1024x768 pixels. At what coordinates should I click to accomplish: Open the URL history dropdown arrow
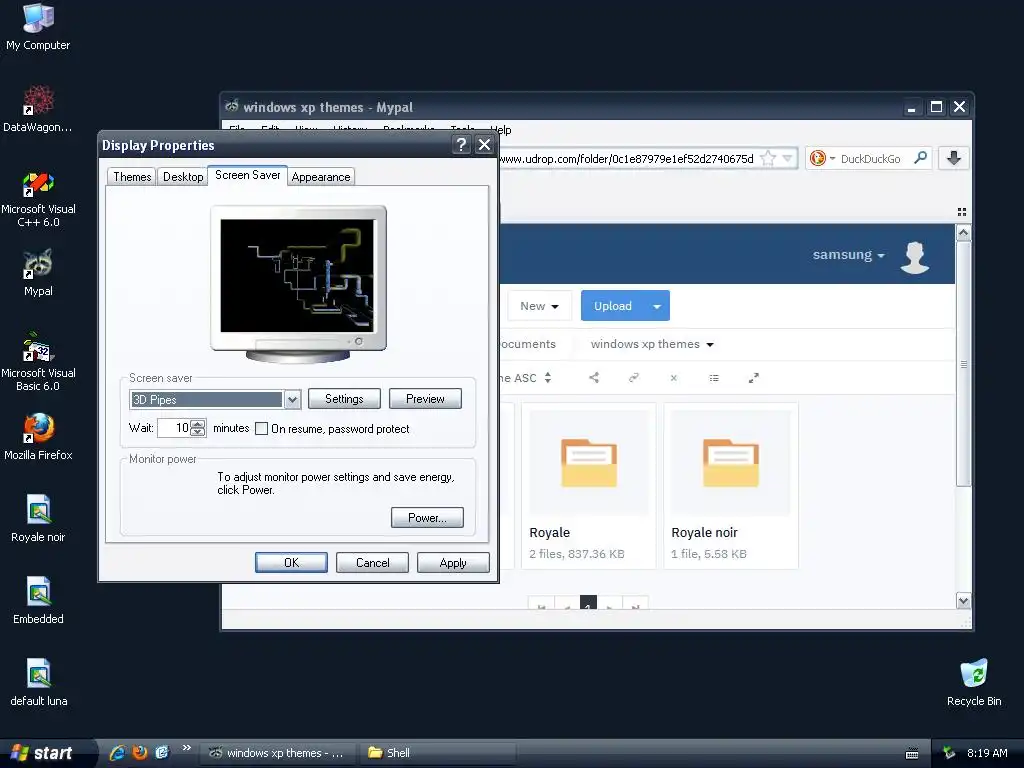[x=788, y=158]
